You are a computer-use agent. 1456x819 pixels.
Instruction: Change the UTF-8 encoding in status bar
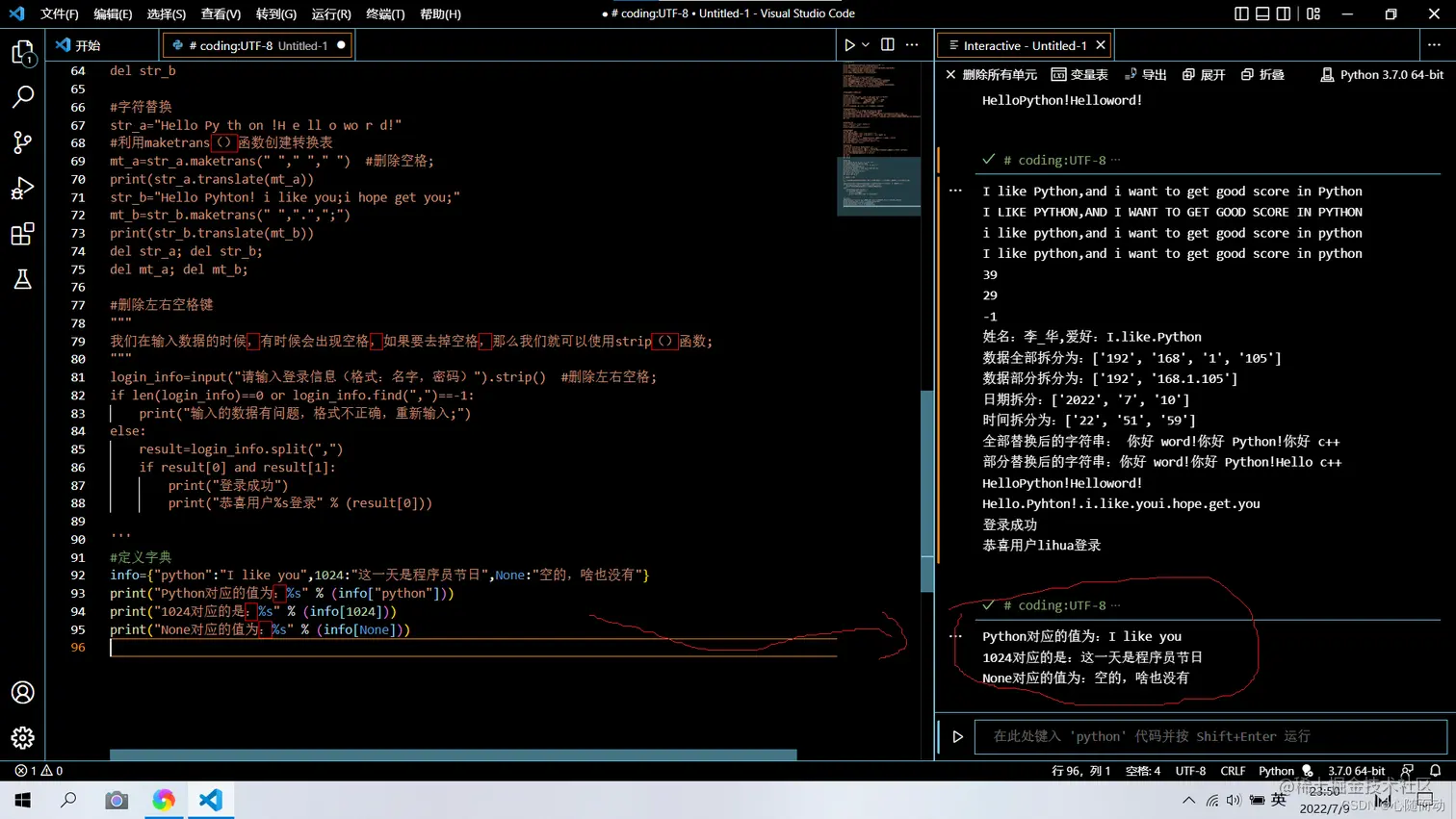(1190, 771)
